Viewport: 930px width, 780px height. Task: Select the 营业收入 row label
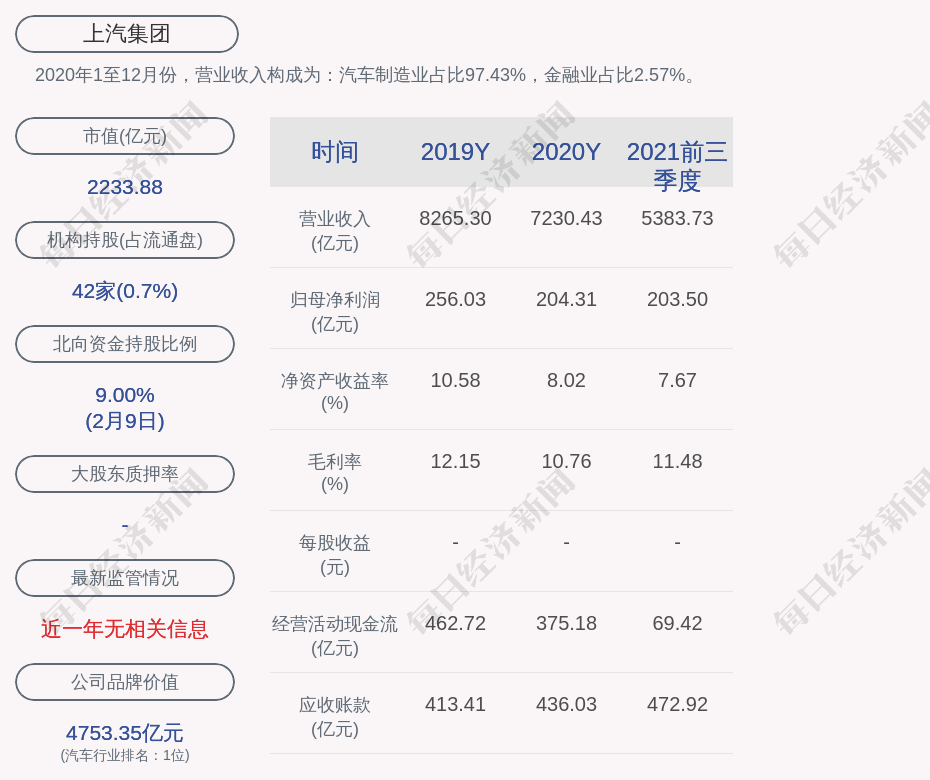click(335, 231)
